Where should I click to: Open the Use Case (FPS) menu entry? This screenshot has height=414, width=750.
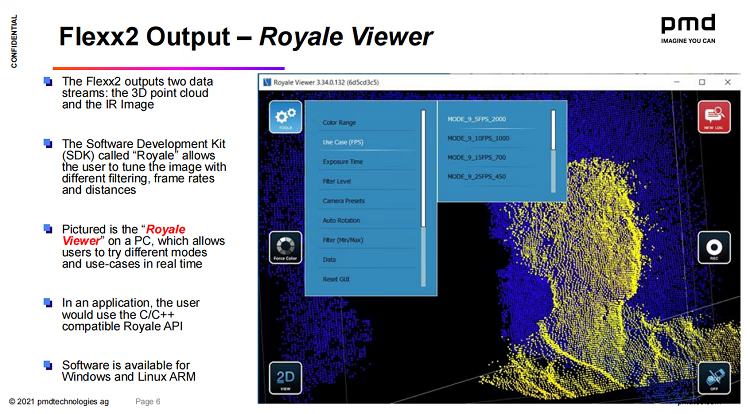343,141
